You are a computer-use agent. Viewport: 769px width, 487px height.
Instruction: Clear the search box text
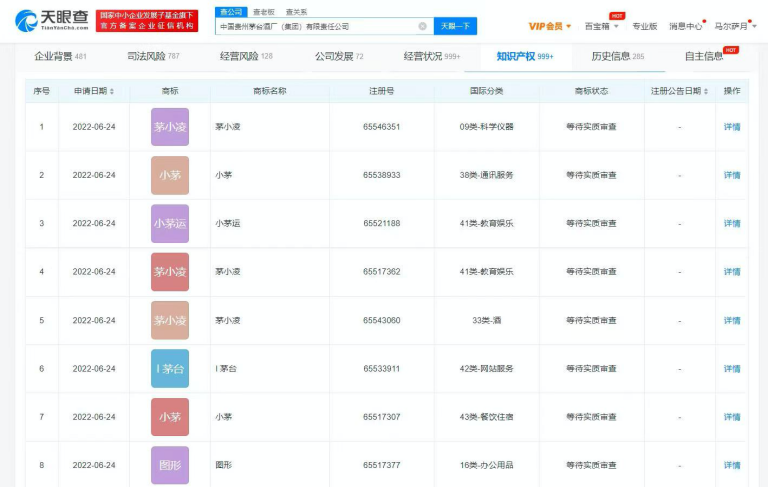click(422, 26)
